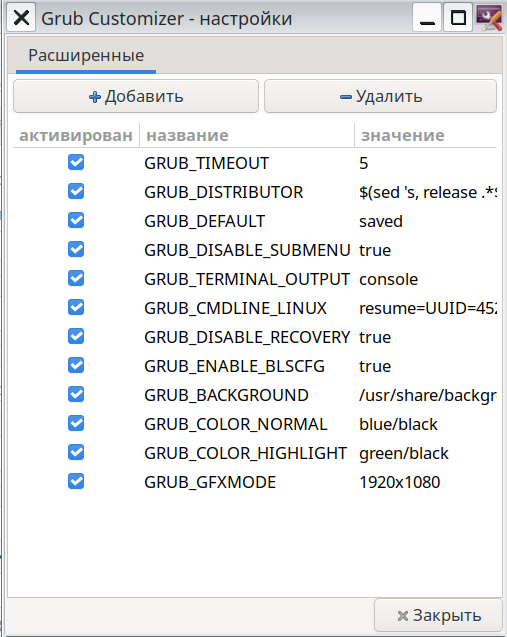This screenshot has width=507, height=637.
Task: Select the GRUB_DISABLE_RECOVERY name cell
Action: pos(247,337)
